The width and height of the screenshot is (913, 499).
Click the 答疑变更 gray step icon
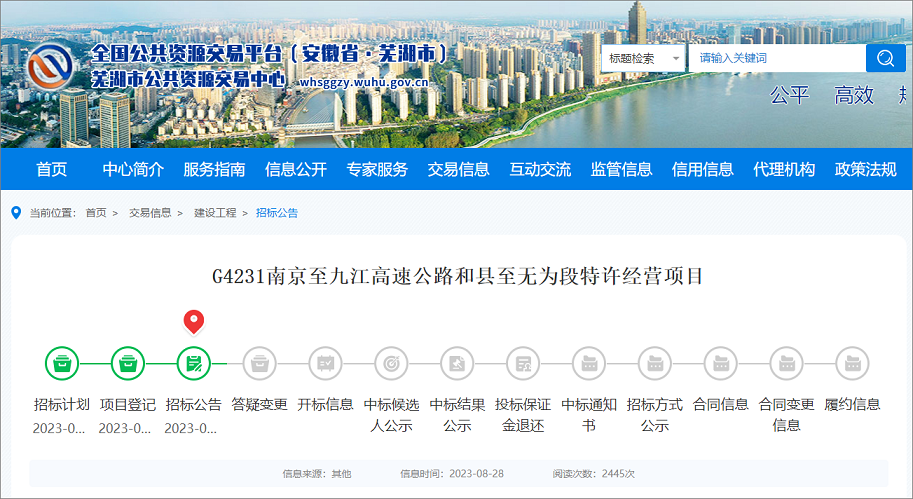click(x=260, y=363)
